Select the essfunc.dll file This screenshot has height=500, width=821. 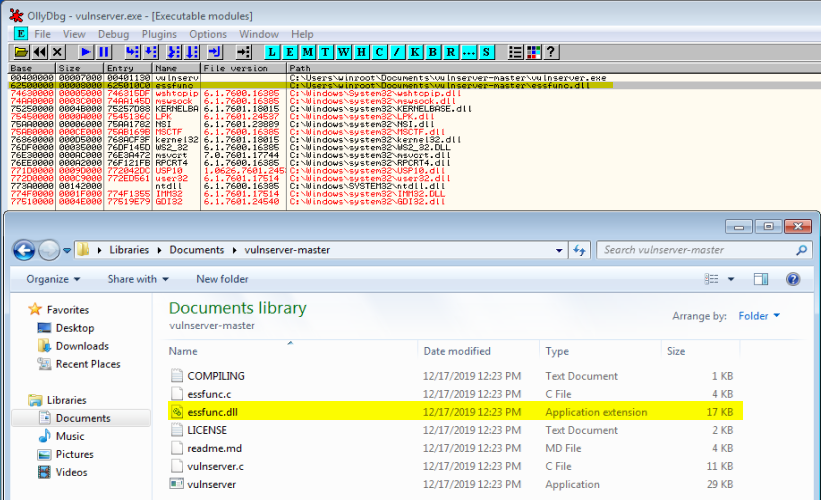pyautogui.click(x=454, y=412)
